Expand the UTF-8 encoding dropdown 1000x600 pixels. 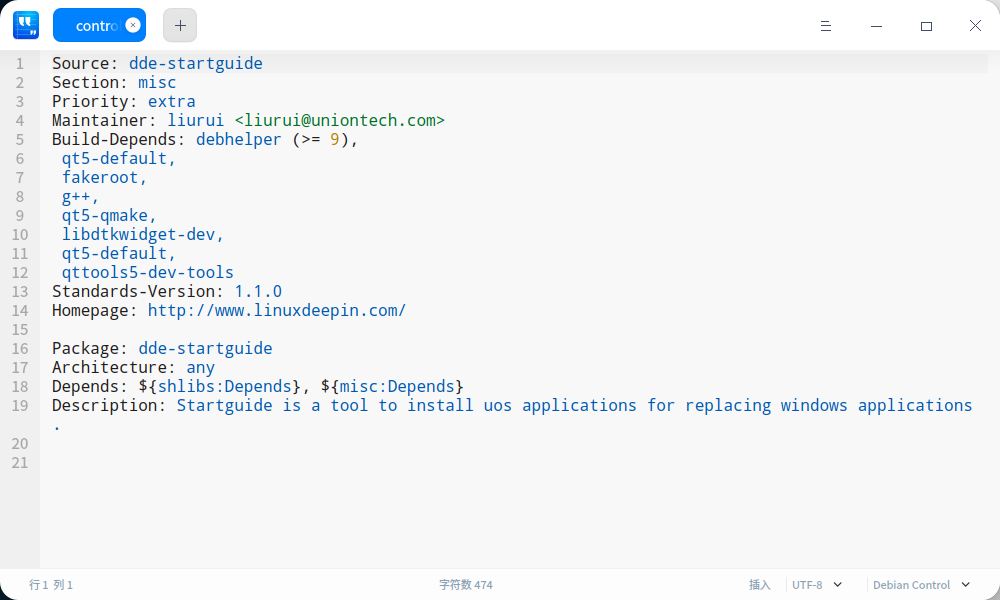[817, 585]
